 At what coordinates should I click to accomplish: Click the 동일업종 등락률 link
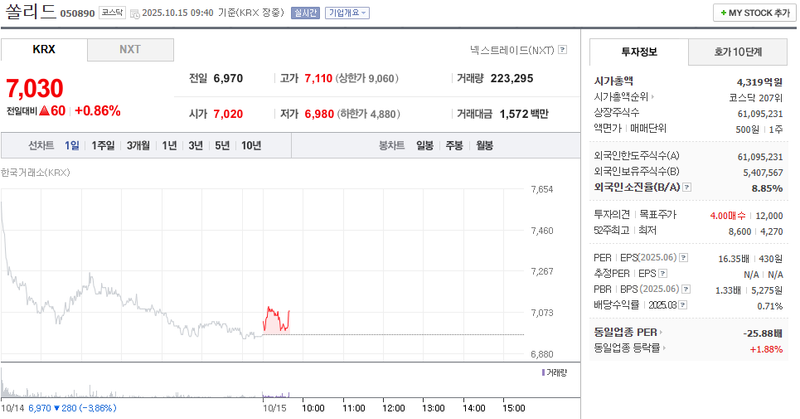628,348
